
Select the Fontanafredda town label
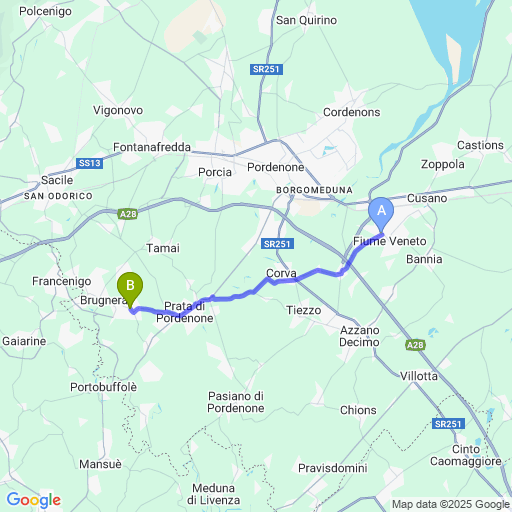[x=152, y=147]
